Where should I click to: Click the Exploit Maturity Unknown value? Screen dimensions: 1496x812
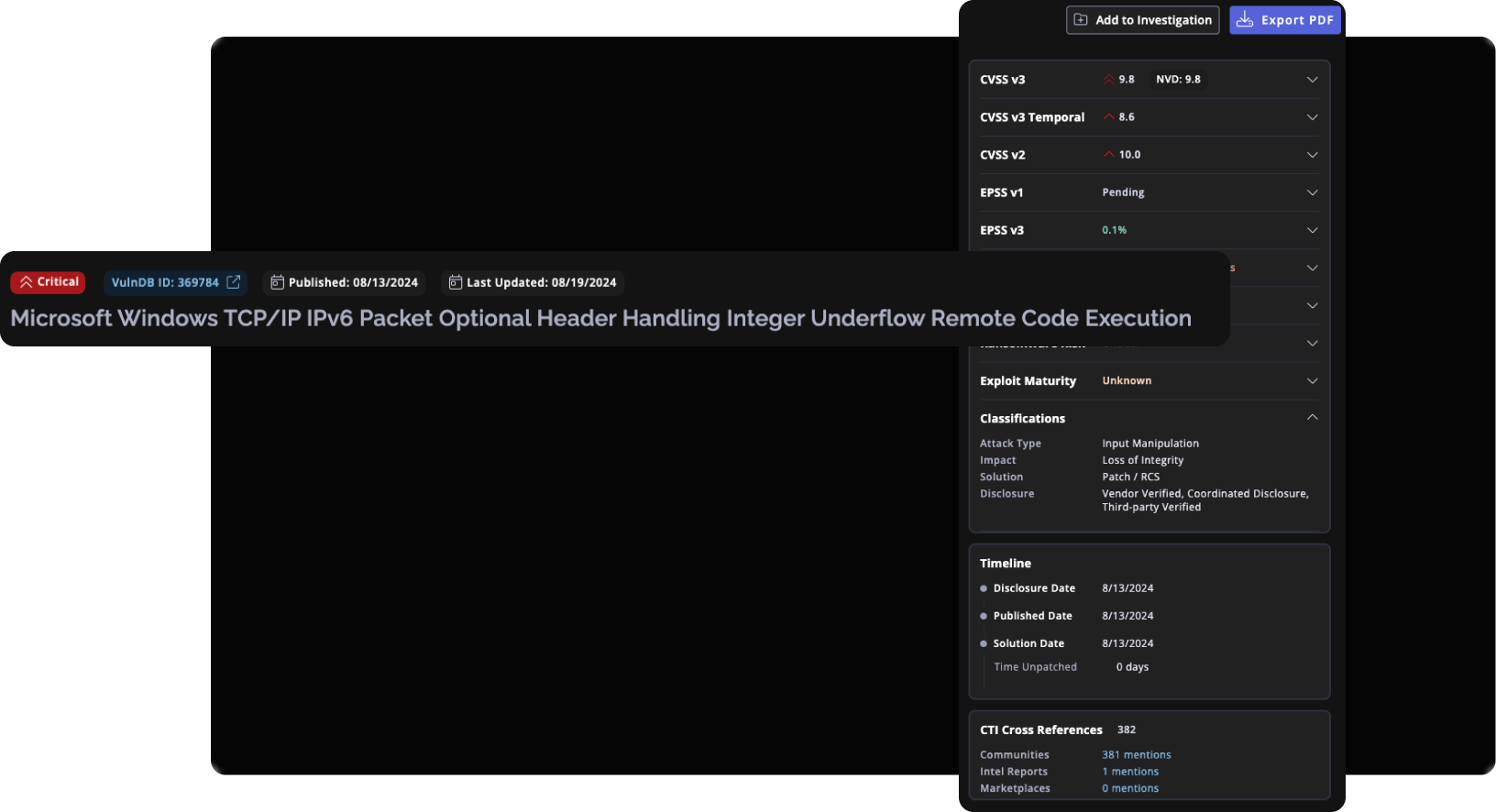point(1127,381)
